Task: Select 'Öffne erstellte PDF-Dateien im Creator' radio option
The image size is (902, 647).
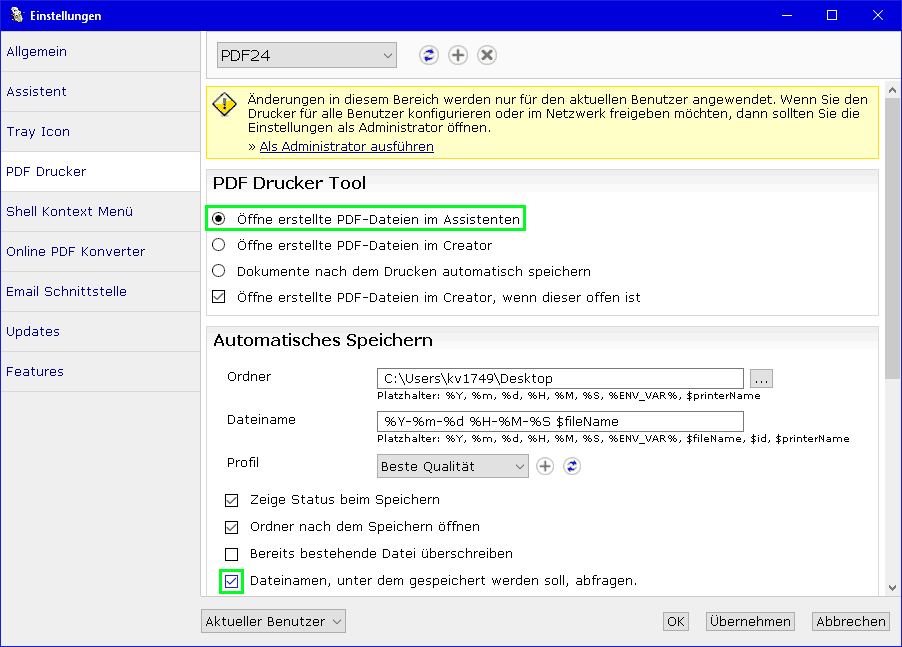Action: (x=219, y=245)
